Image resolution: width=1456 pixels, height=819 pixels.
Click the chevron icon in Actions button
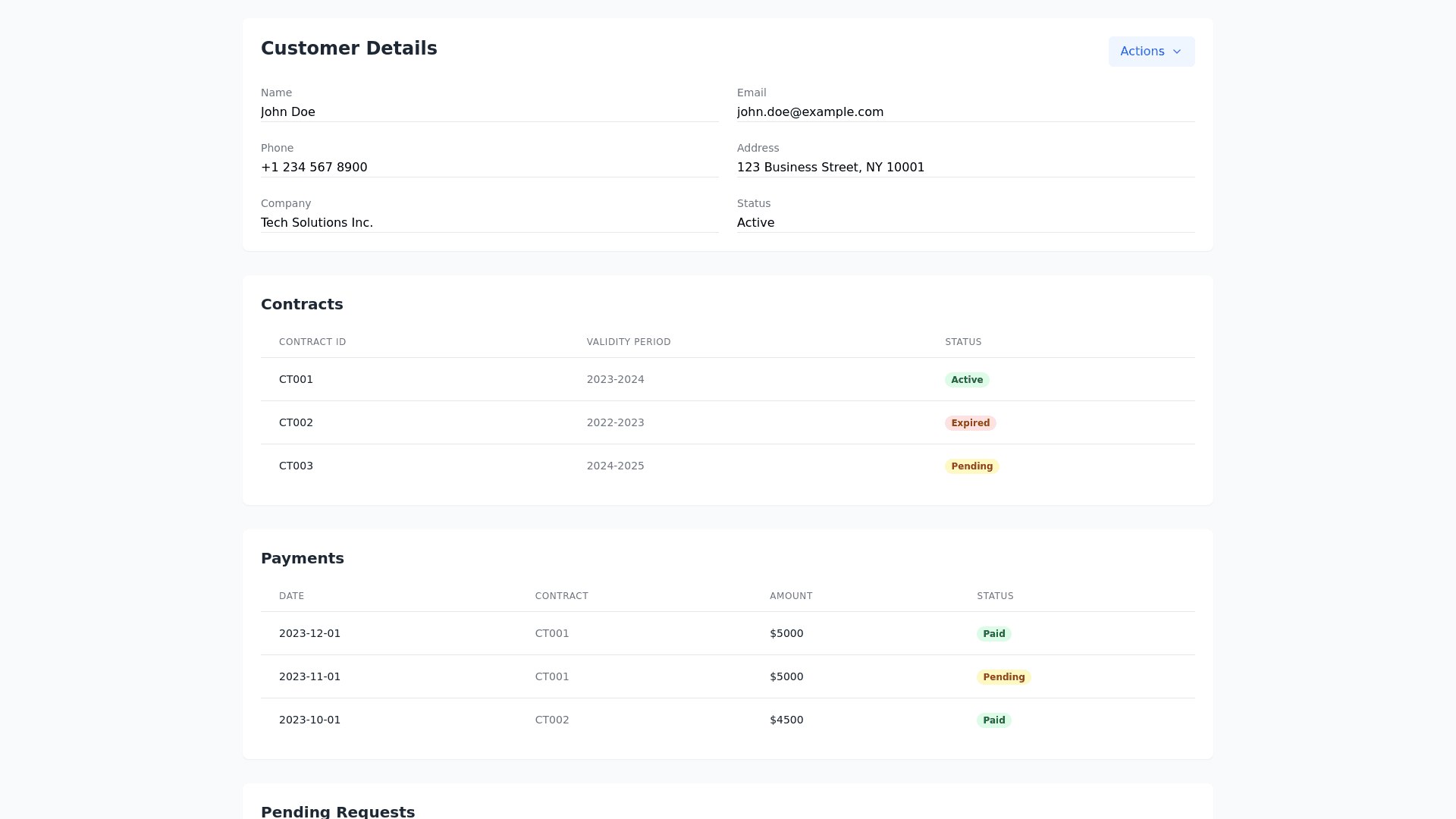(1177, 52)
